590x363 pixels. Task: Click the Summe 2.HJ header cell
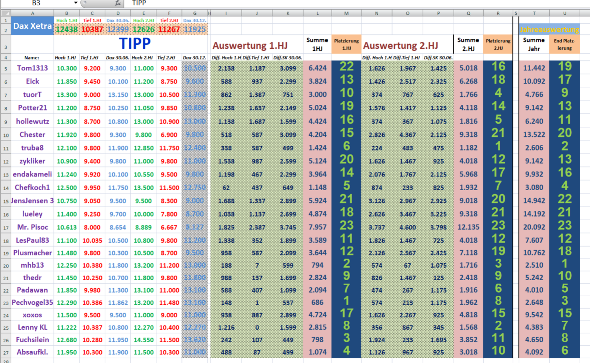468,44
